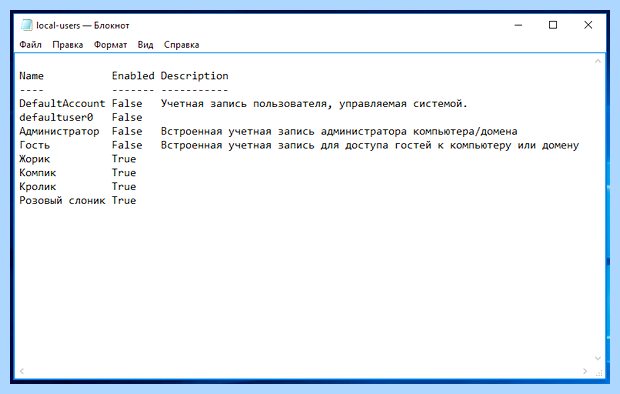Viewport: 620px width, 394px height.
Task: Click the window title 'local-users — Блокнот'
Action: [83, 25]
